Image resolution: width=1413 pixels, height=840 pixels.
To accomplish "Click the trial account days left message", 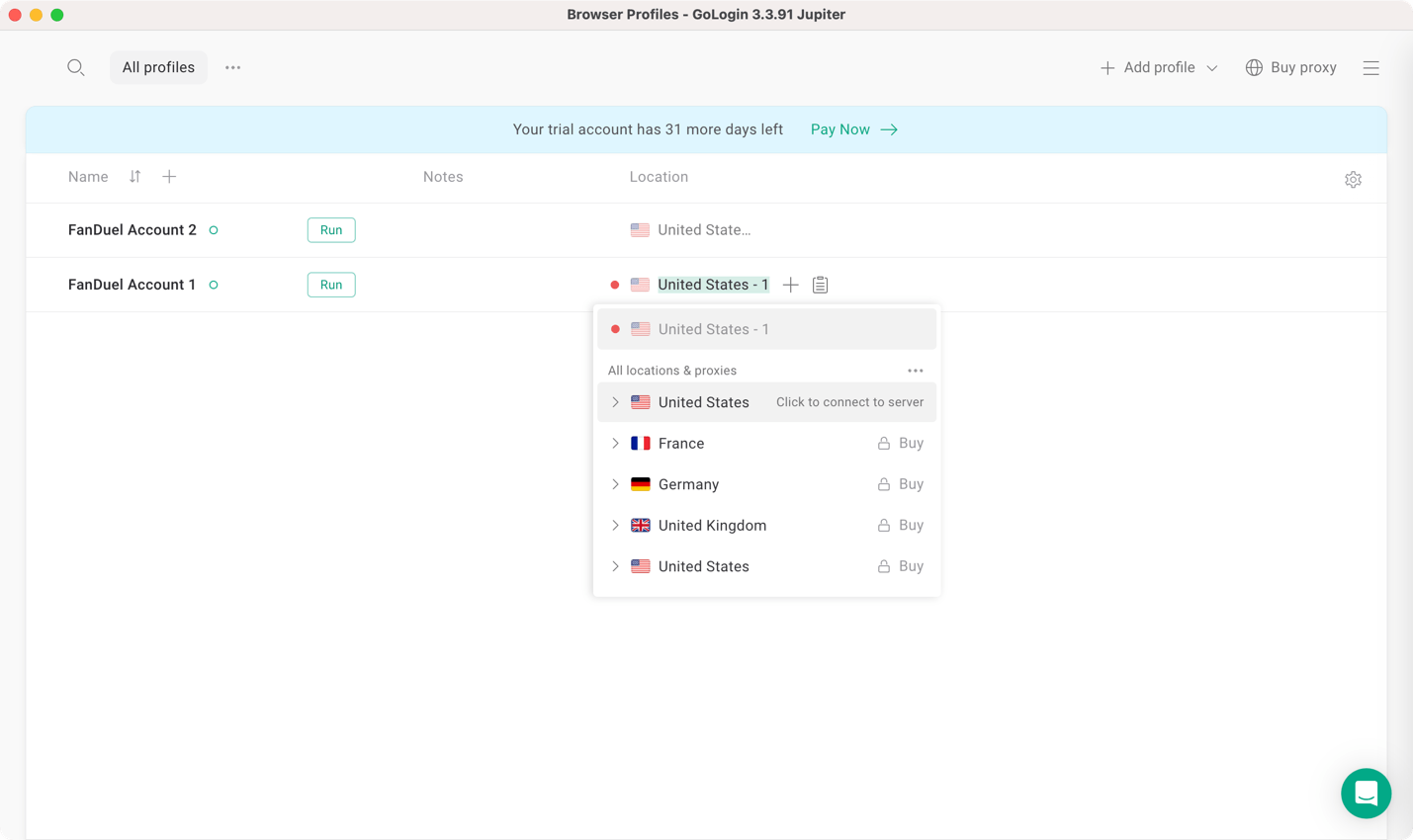I will click(x=648, y=129).
